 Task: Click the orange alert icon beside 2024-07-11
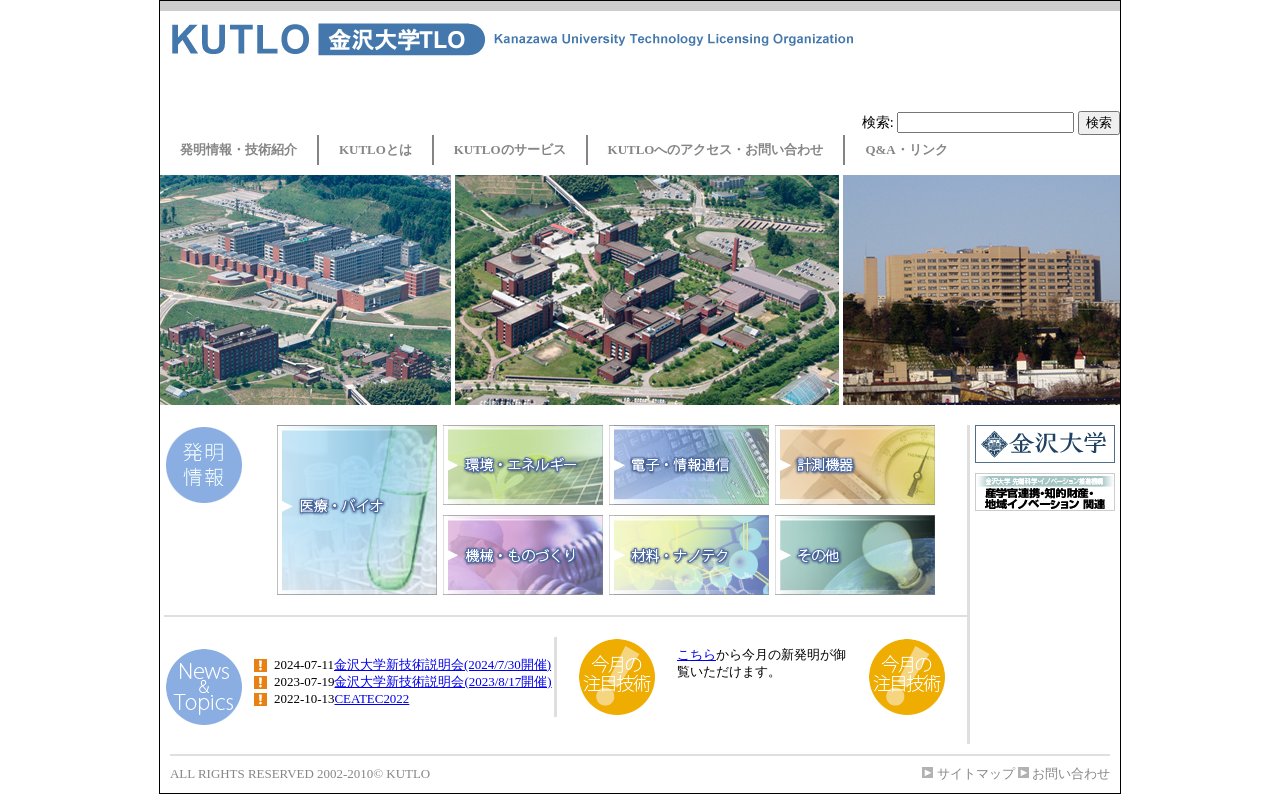[260, 665]
